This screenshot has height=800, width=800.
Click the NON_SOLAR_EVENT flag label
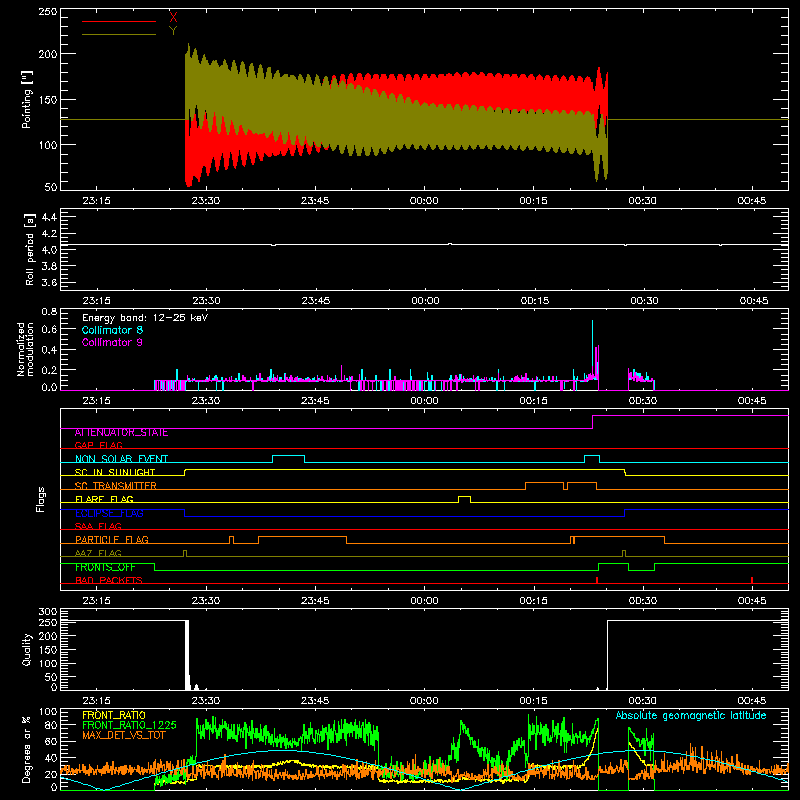[x=121, y=459]
